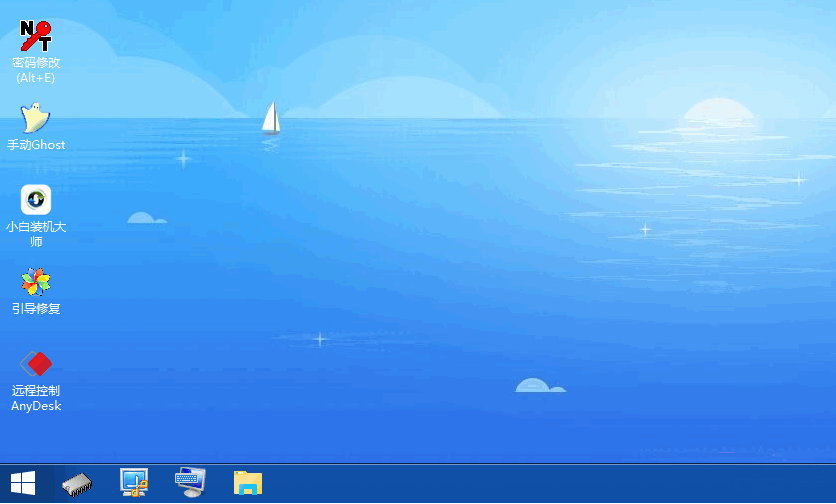This screenshot has width=836, height=504.
Task: Click the 手动Ghost shortcut label
Action: point(36,145)
